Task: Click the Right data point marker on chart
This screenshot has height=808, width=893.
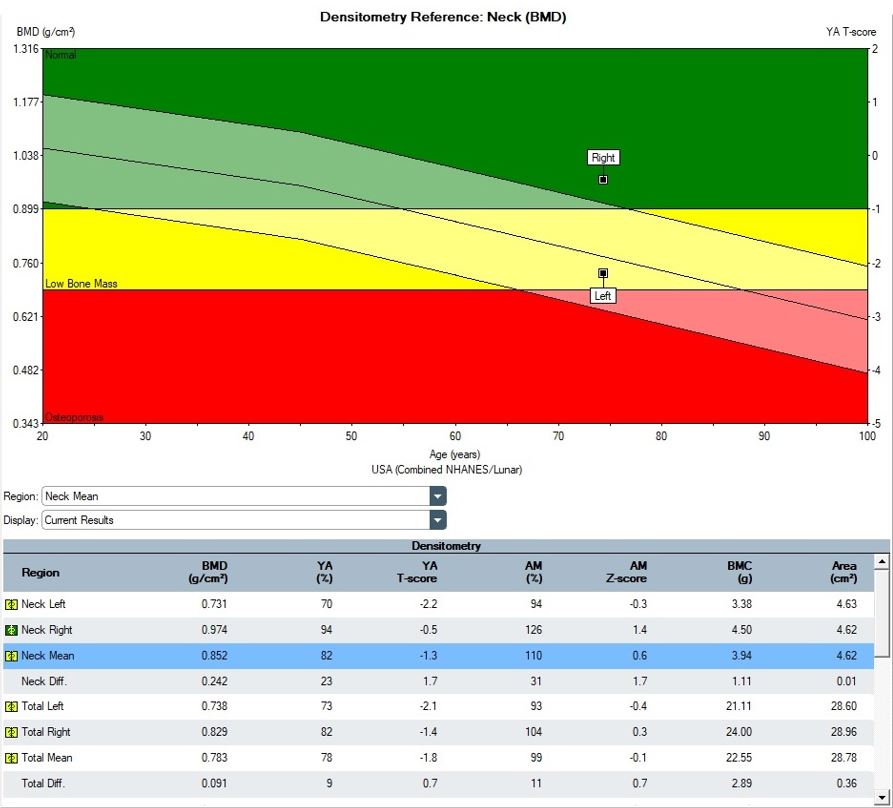Action: pos(603,180)
